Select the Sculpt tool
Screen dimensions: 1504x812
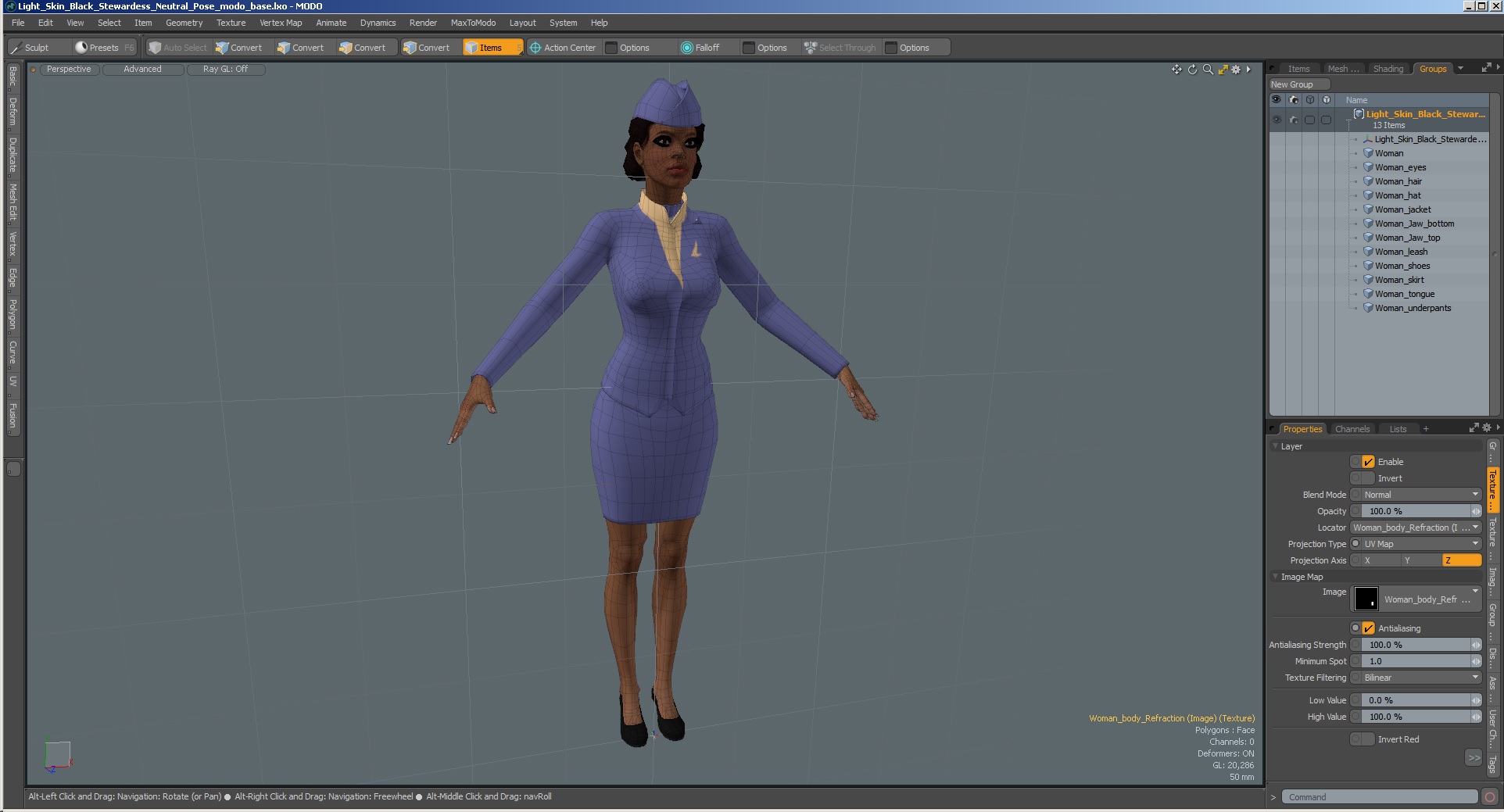[31, 48]
